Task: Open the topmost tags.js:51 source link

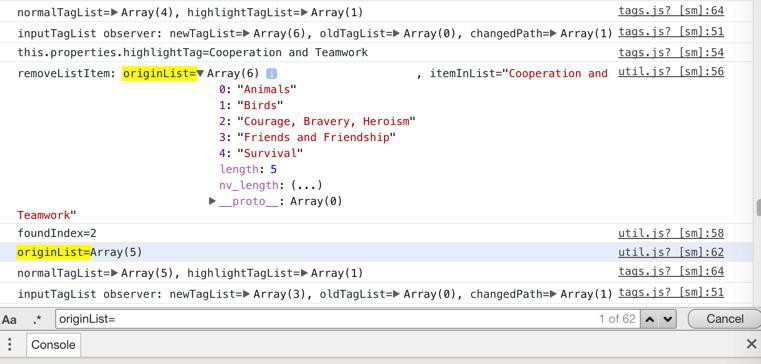Action: (671, 32)
